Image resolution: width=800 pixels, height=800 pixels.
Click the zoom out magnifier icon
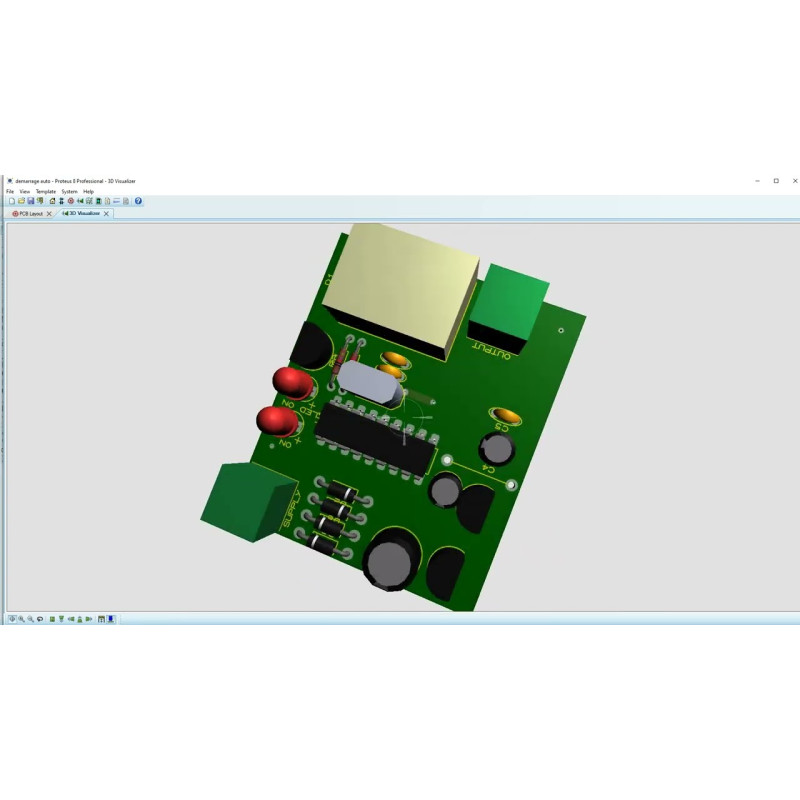click(30, 619)
